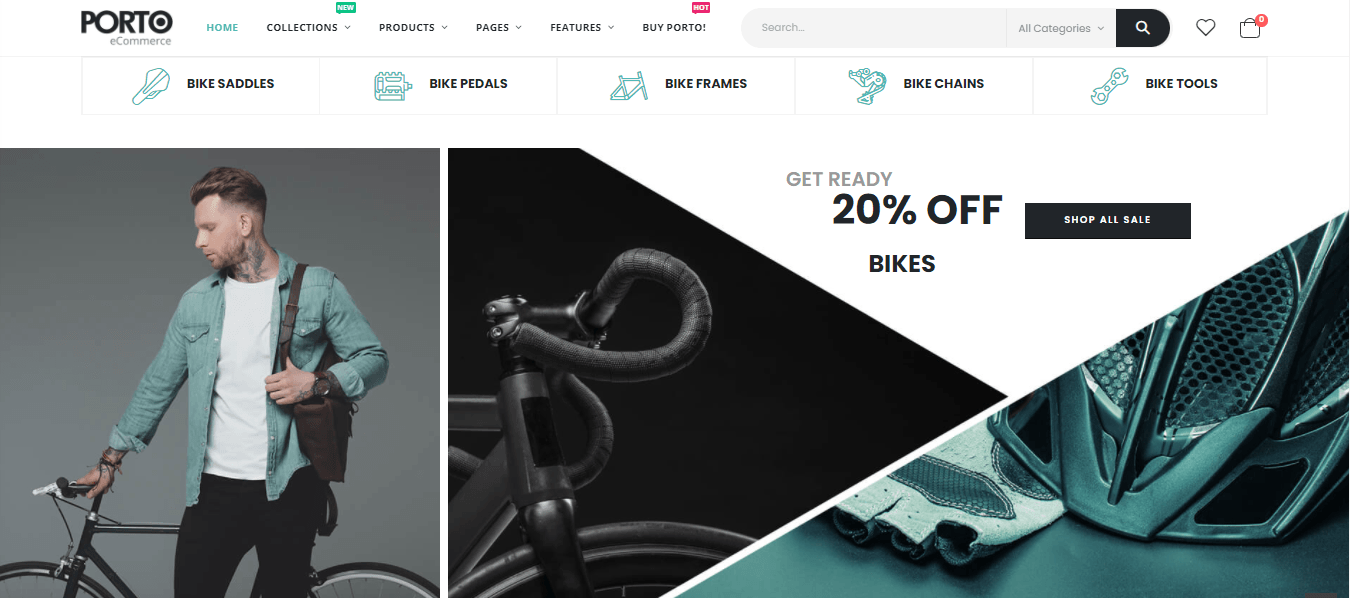
Task: Click the bike tools wrench icon
Action: click(x=1109, y=85)
